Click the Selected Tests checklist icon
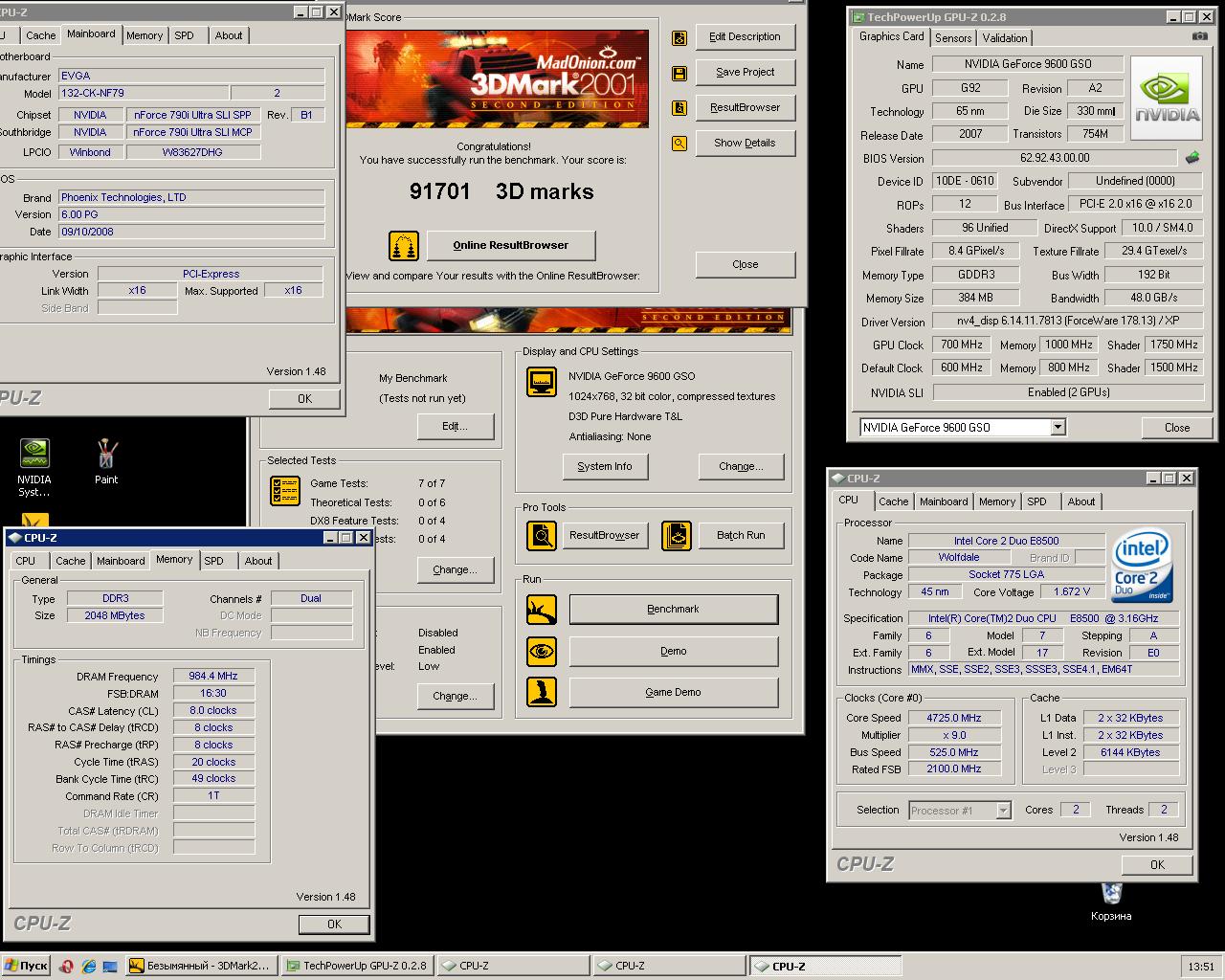 click(285, 490)
